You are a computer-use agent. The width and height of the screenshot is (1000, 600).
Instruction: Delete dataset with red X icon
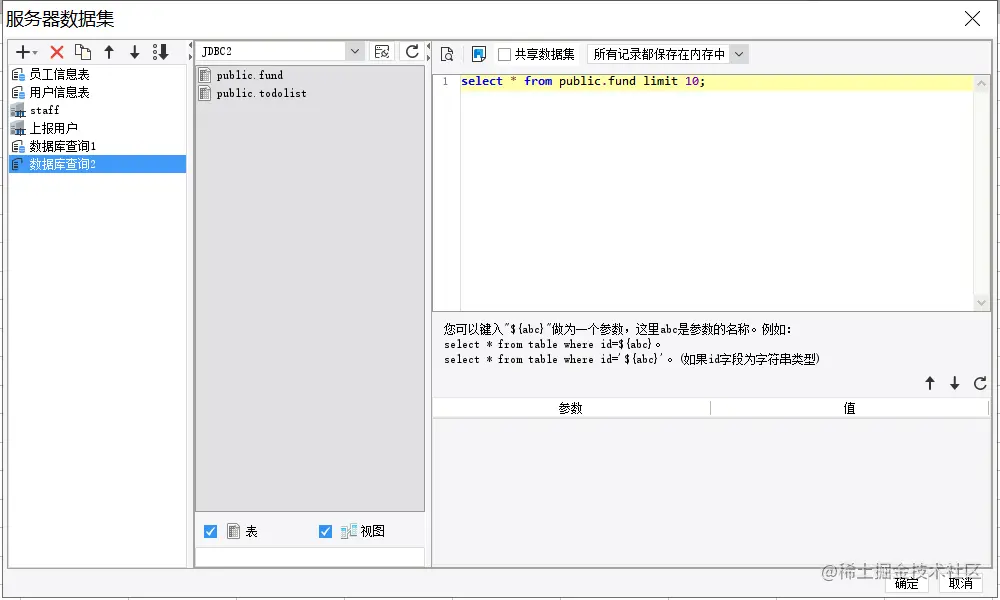pyautogui.click(x=57, y=52)
